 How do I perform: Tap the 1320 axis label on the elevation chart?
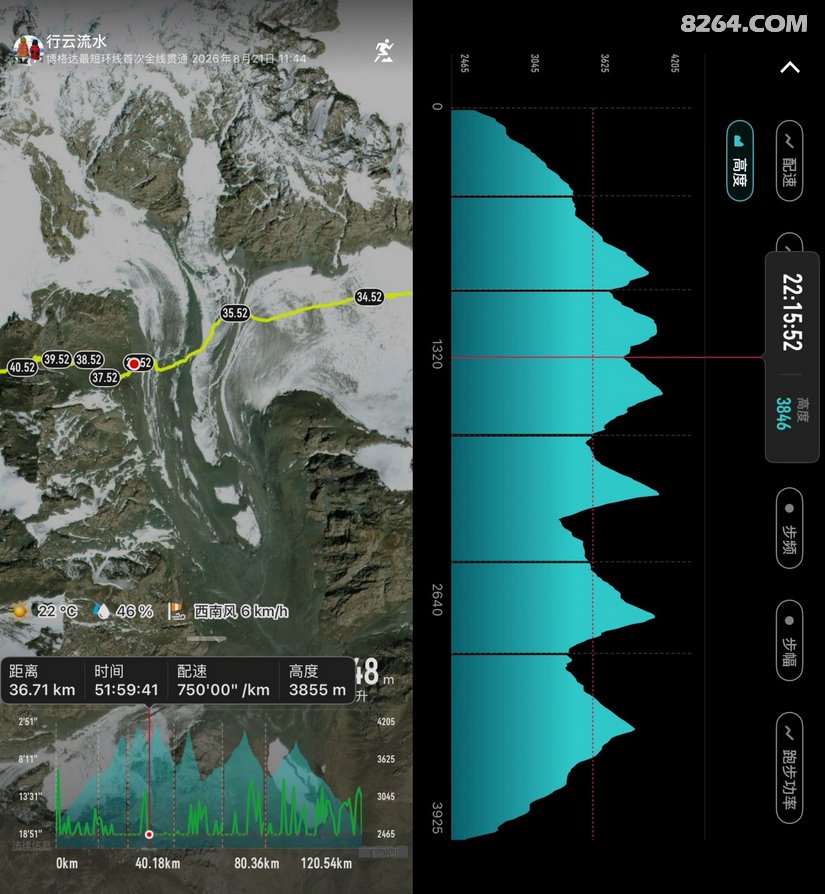[437, 354]
